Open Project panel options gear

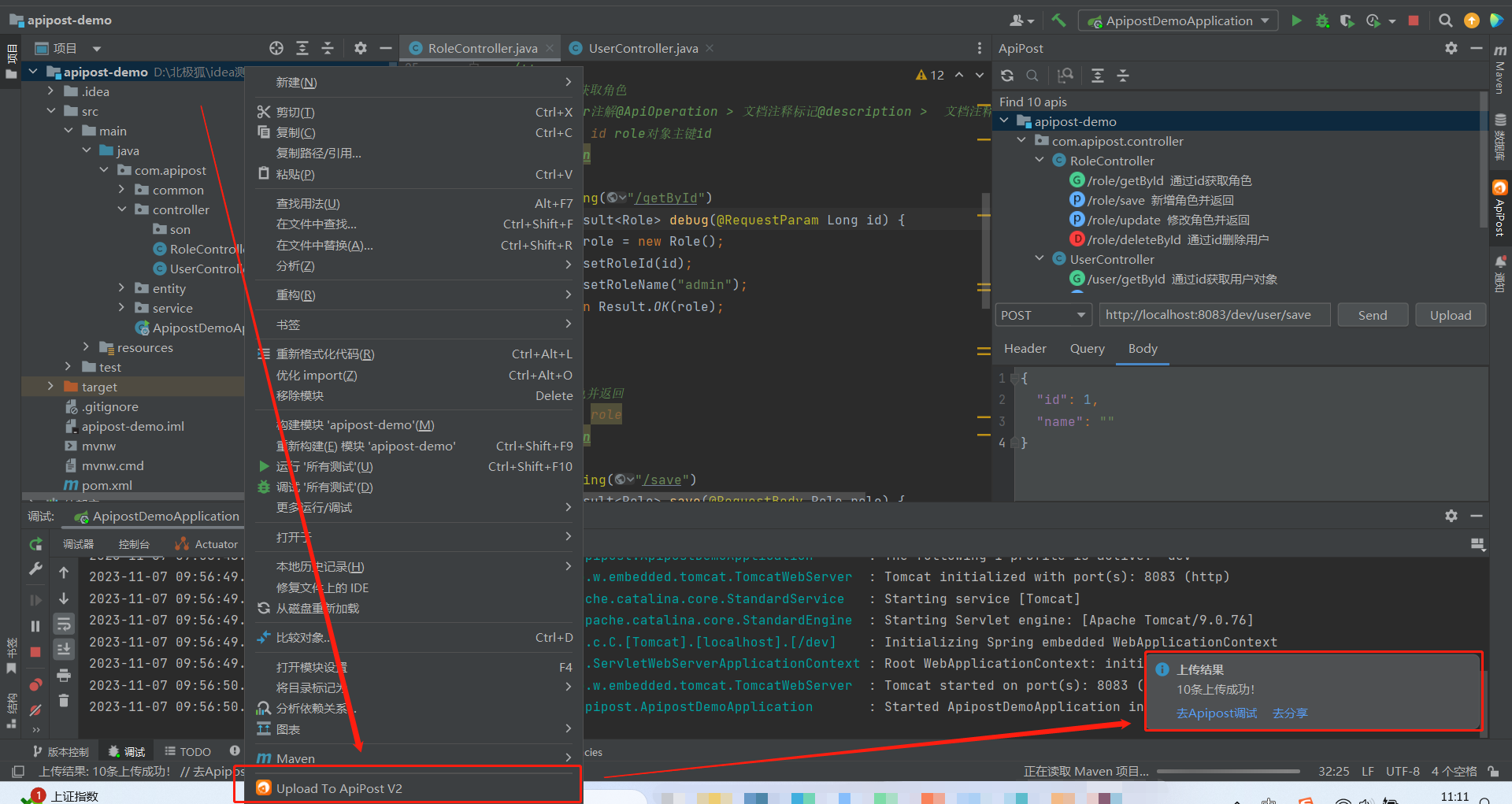pos(360,48)
